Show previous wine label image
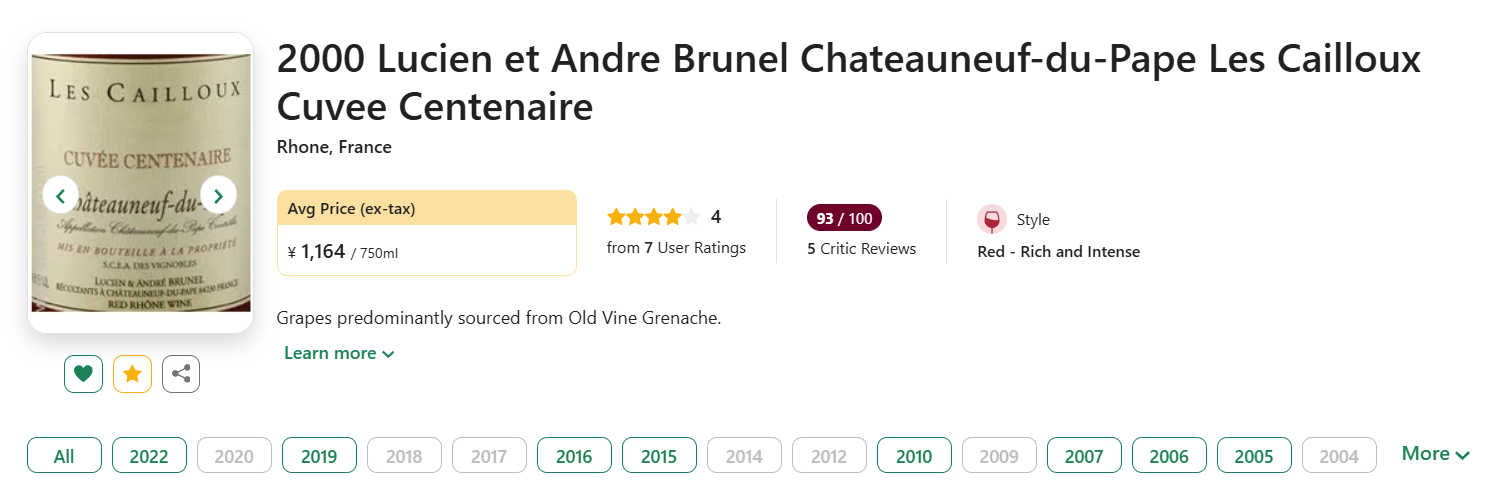The width and height of the screenshot is (1486, 488). click(x=61, y=194)
